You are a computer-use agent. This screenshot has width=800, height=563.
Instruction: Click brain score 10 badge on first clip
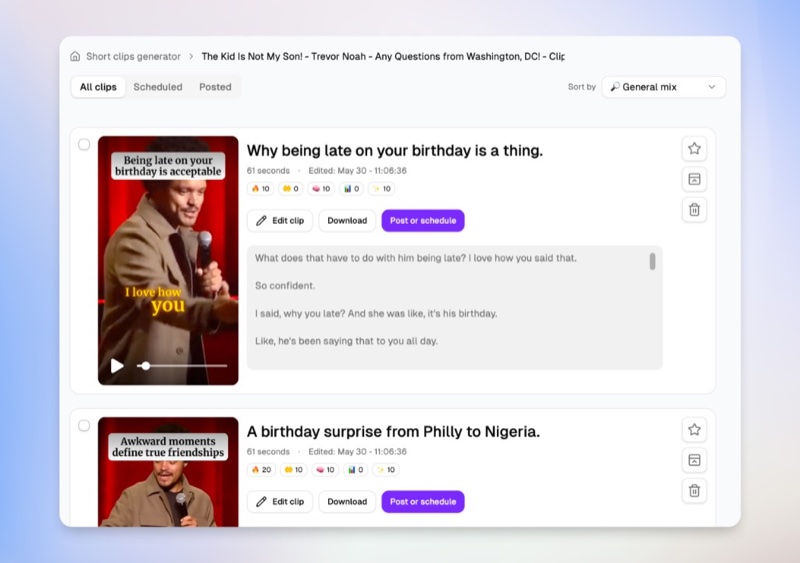point(321,189)
